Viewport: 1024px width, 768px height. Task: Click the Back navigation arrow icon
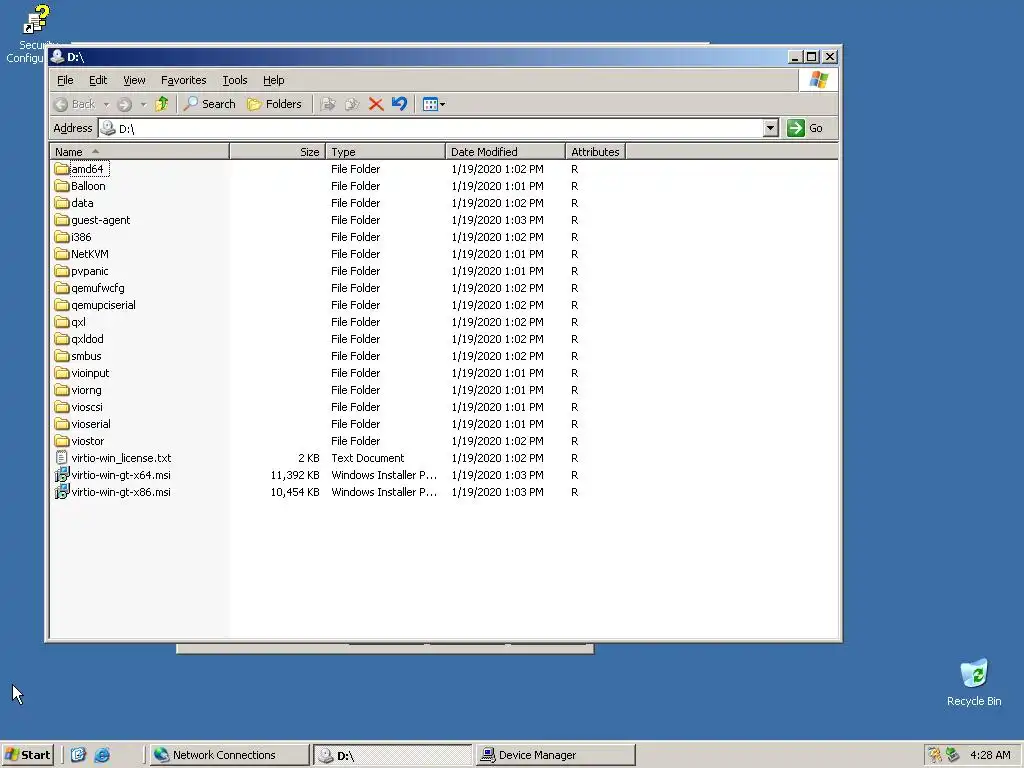tap(61, 104)
